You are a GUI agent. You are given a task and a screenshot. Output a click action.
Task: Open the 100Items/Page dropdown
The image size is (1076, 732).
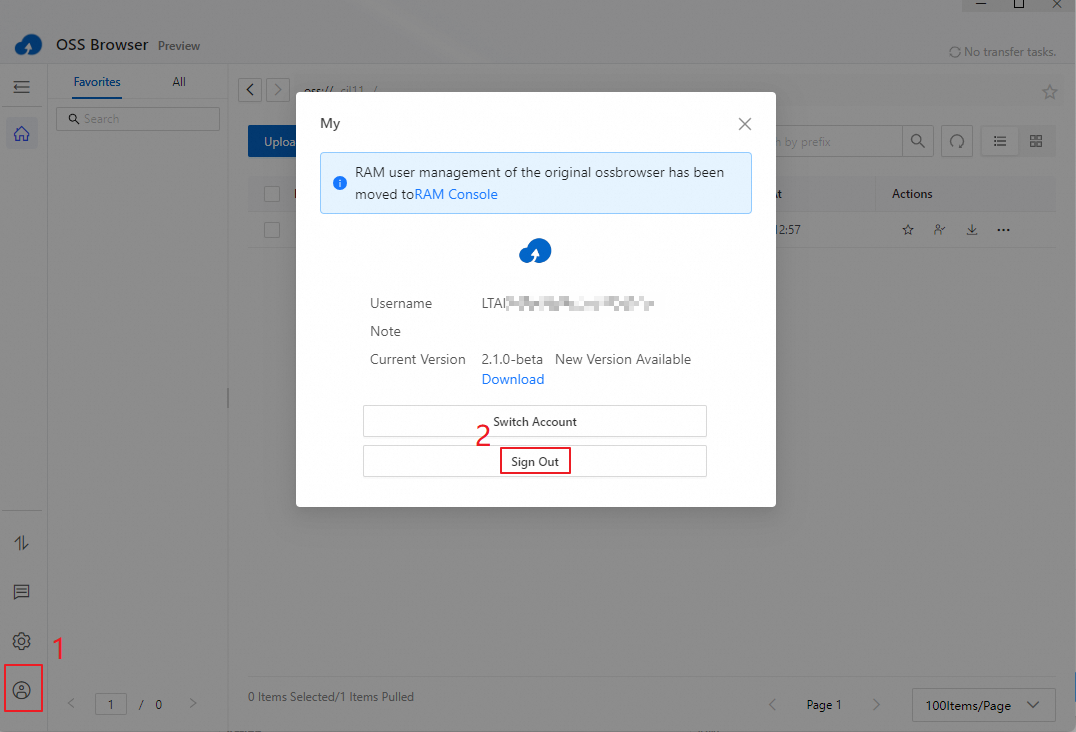click(x=983, y=705)
